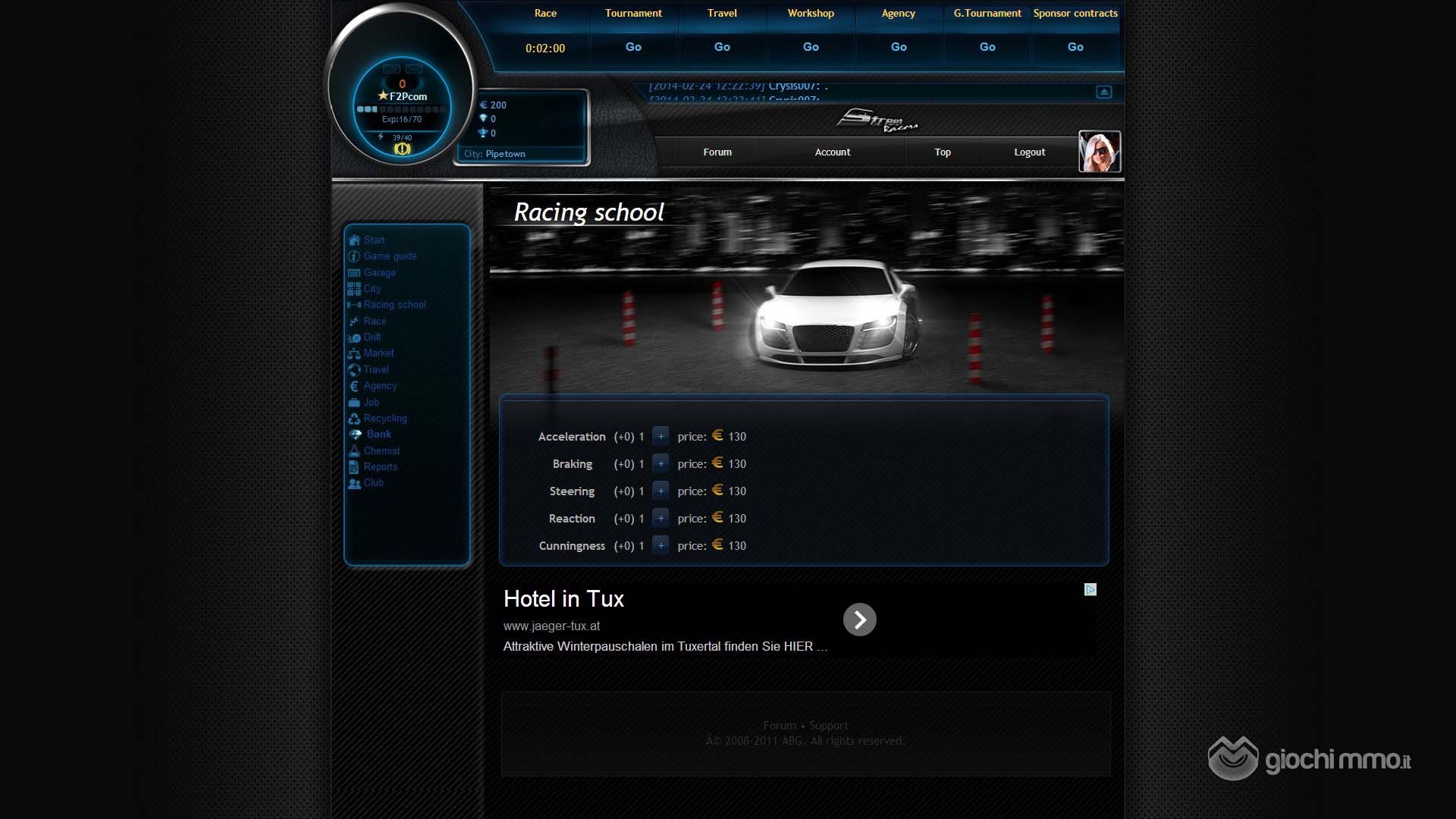Open the Recycling link

pyautogui.click(x=385, y=419)
